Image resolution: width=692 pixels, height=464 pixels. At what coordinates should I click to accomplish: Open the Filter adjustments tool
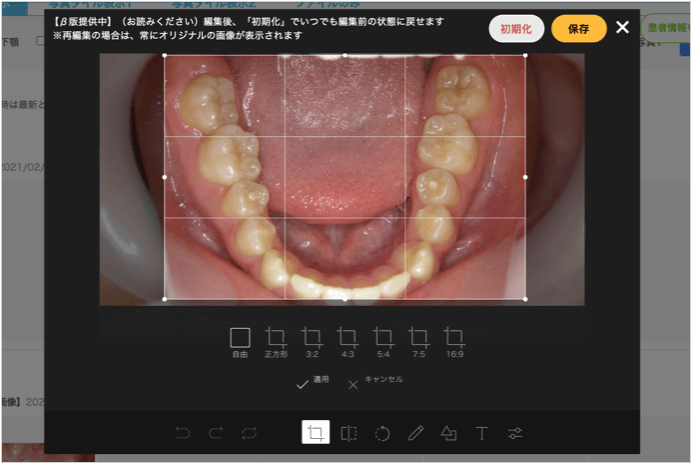tap(515, 433)
